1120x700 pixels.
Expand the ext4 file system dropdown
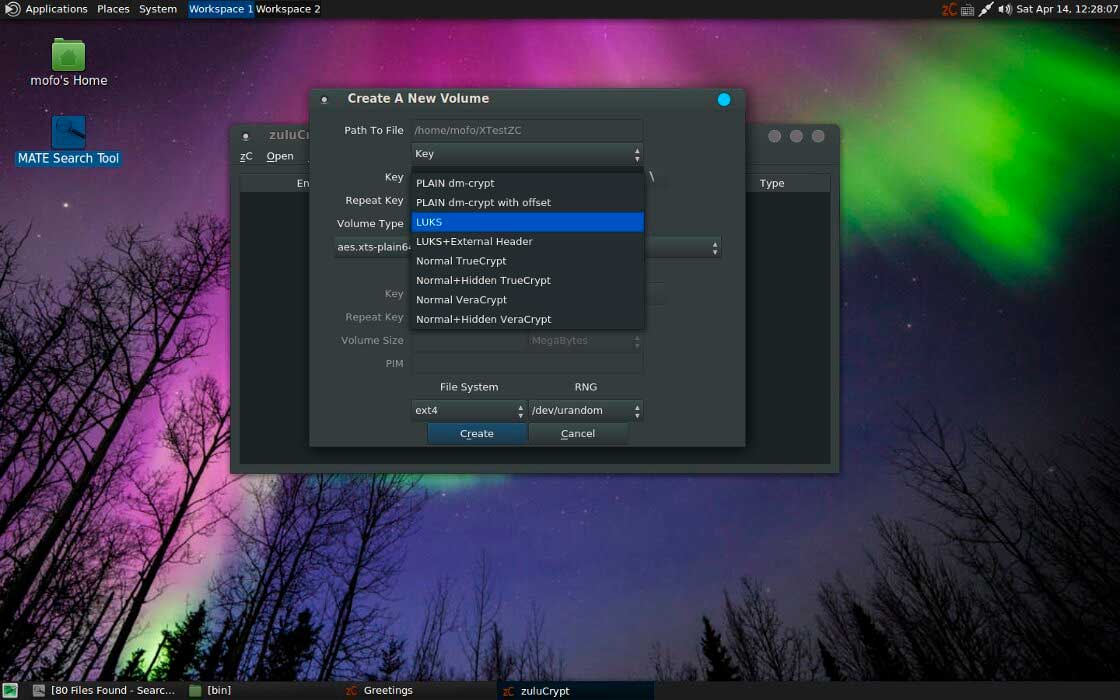(469, 410)
